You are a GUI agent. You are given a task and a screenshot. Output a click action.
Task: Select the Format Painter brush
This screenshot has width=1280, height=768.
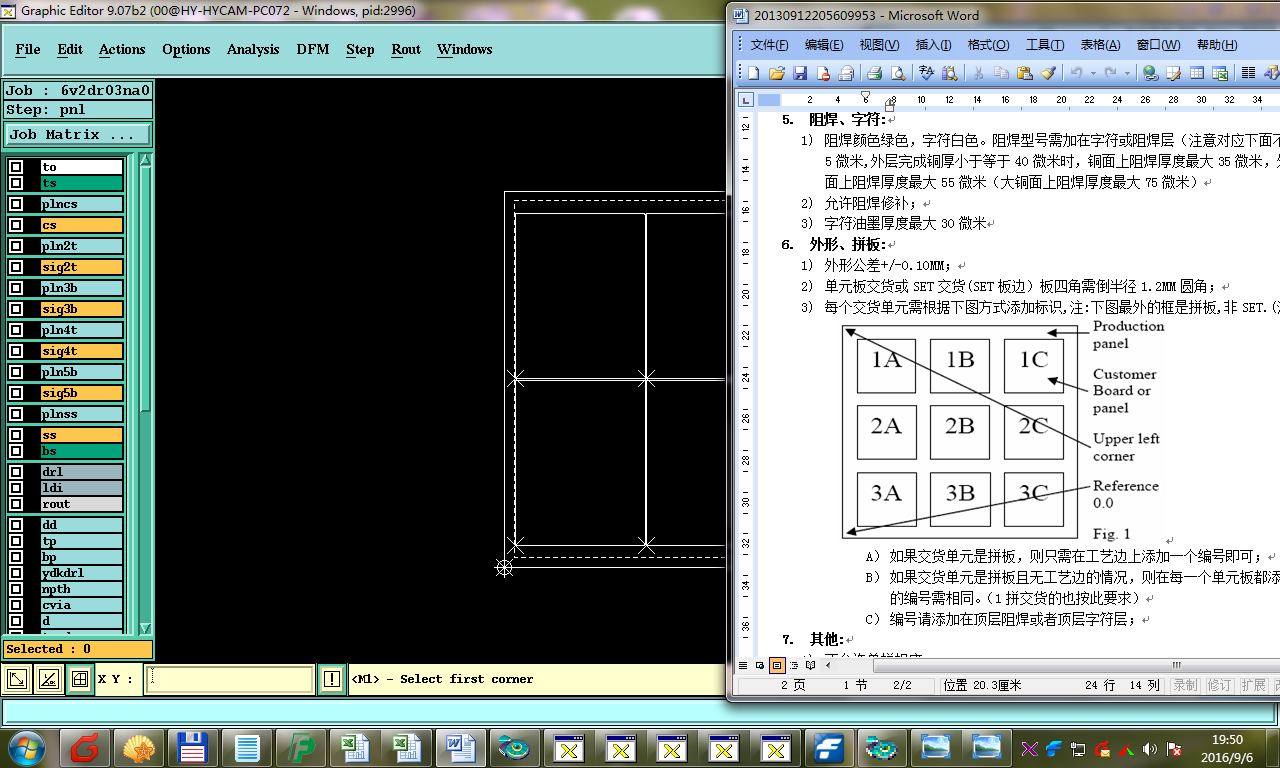tap(1048, 73)
